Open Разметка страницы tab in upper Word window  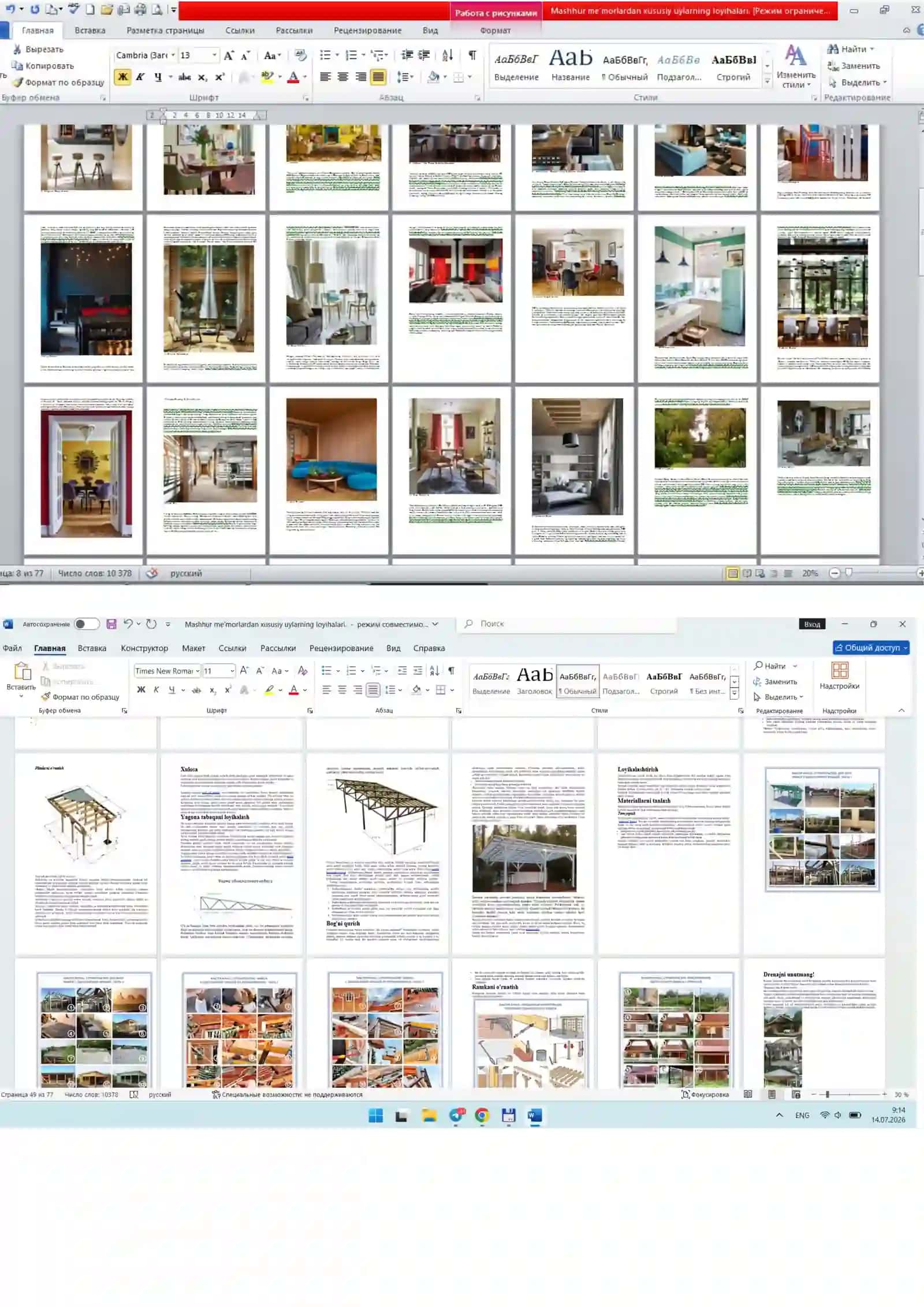(165, 31)
